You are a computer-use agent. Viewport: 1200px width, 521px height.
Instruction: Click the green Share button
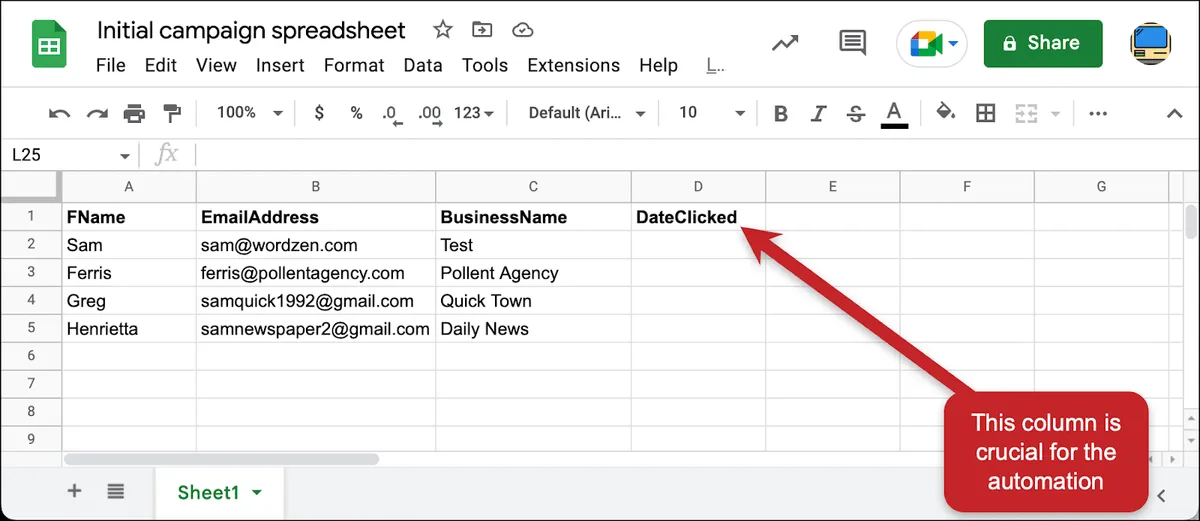pyautogui.click(x=1043, y=43)
